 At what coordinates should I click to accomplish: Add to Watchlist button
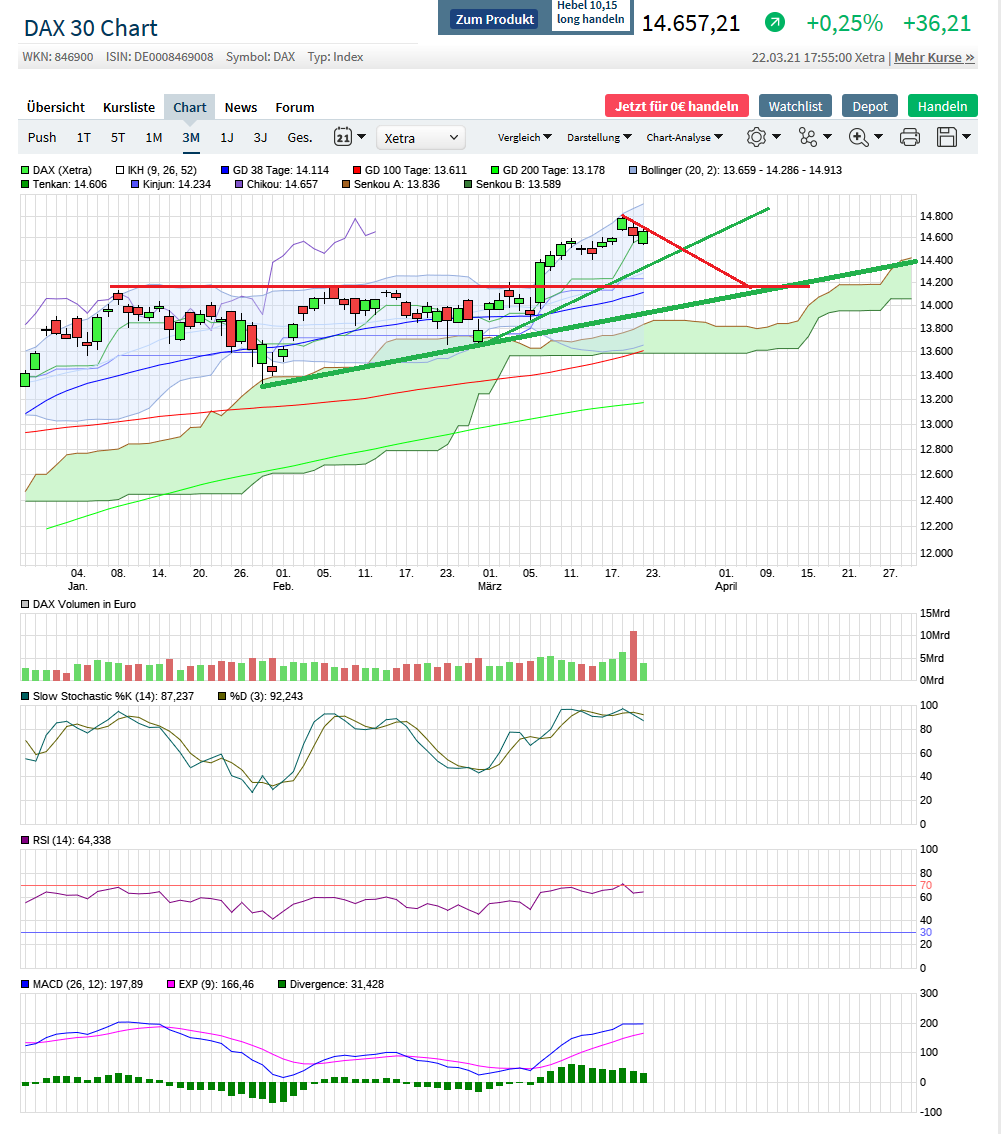[796, 106]
